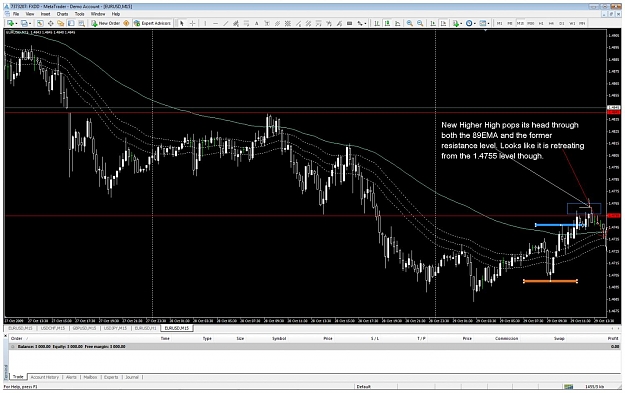625x393 pixels.
Task: Click the Default profile status bar entry
Action: pyautogui.click(x=363, y=386)
